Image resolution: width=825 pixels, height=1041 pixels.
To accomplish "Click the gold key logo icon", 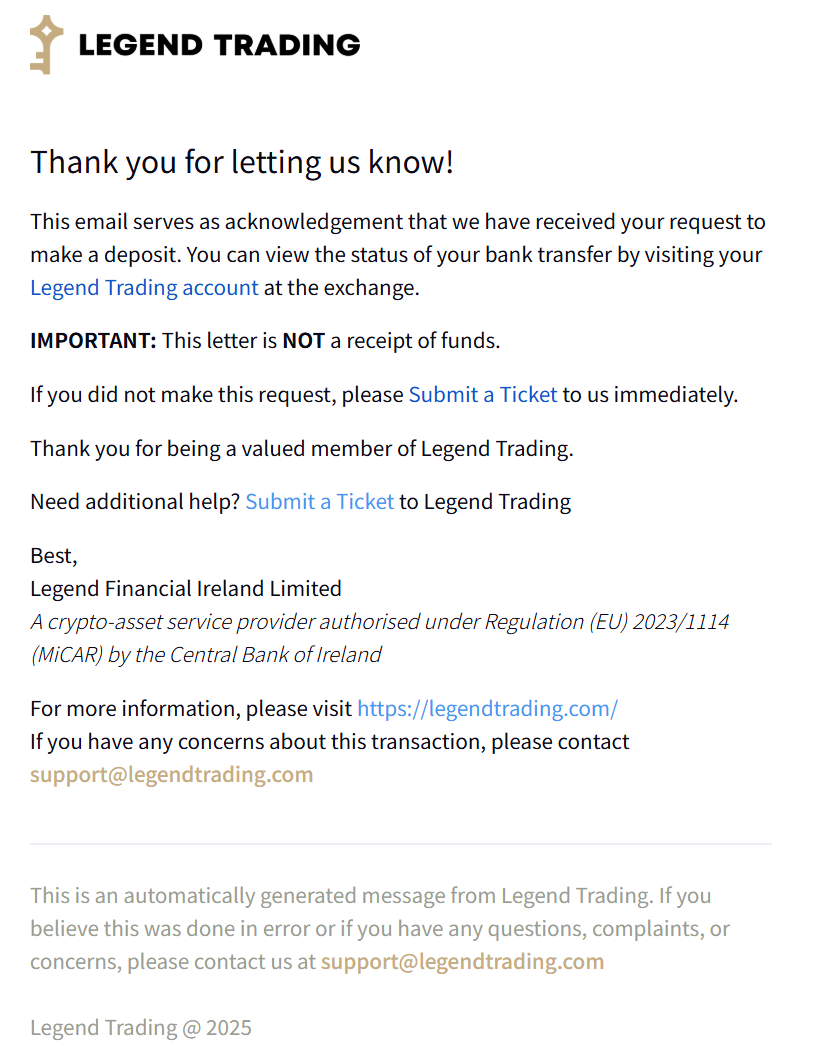I will click(46, 44).
